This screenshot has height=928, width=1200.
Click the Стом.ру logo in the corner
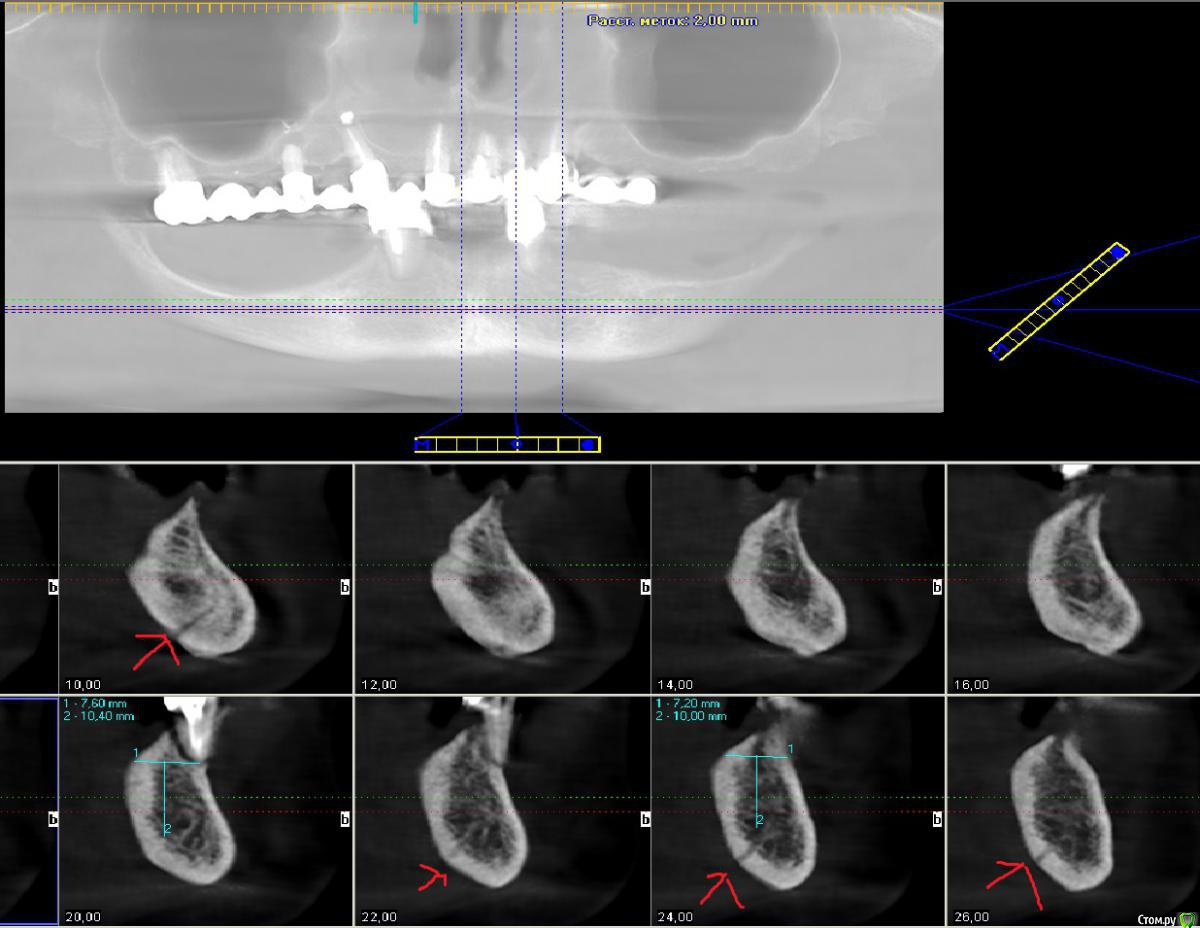[x=1166, y=918]
